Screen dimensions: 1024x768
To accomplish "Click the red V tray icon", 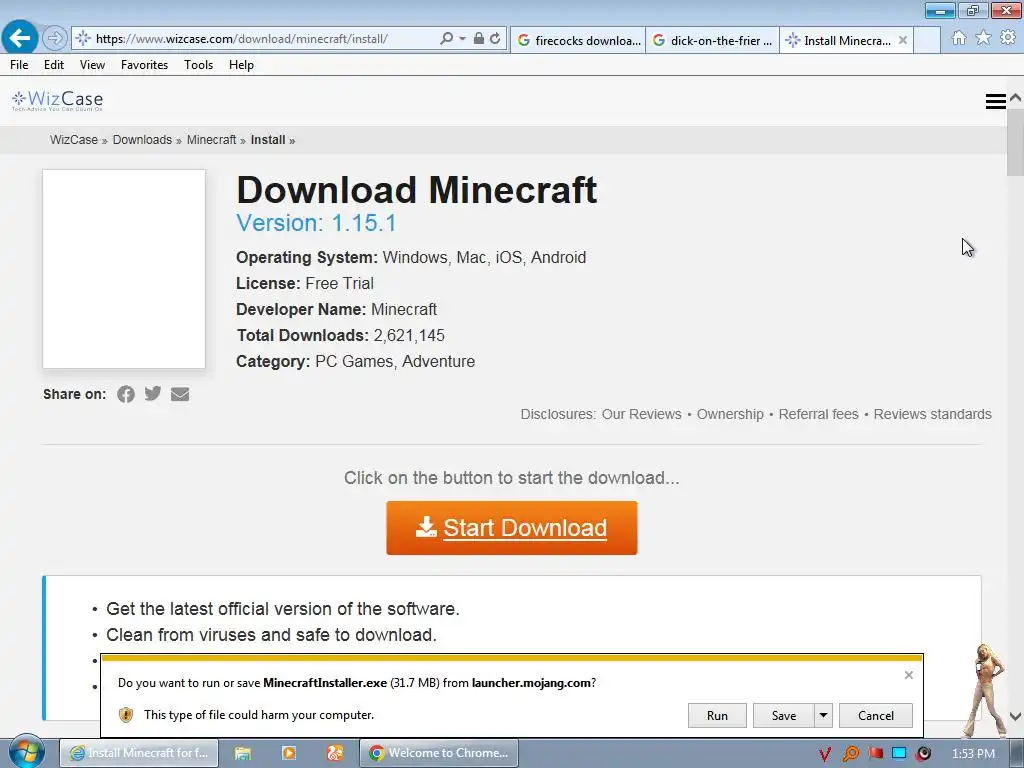I will click(x=825, y=754).
